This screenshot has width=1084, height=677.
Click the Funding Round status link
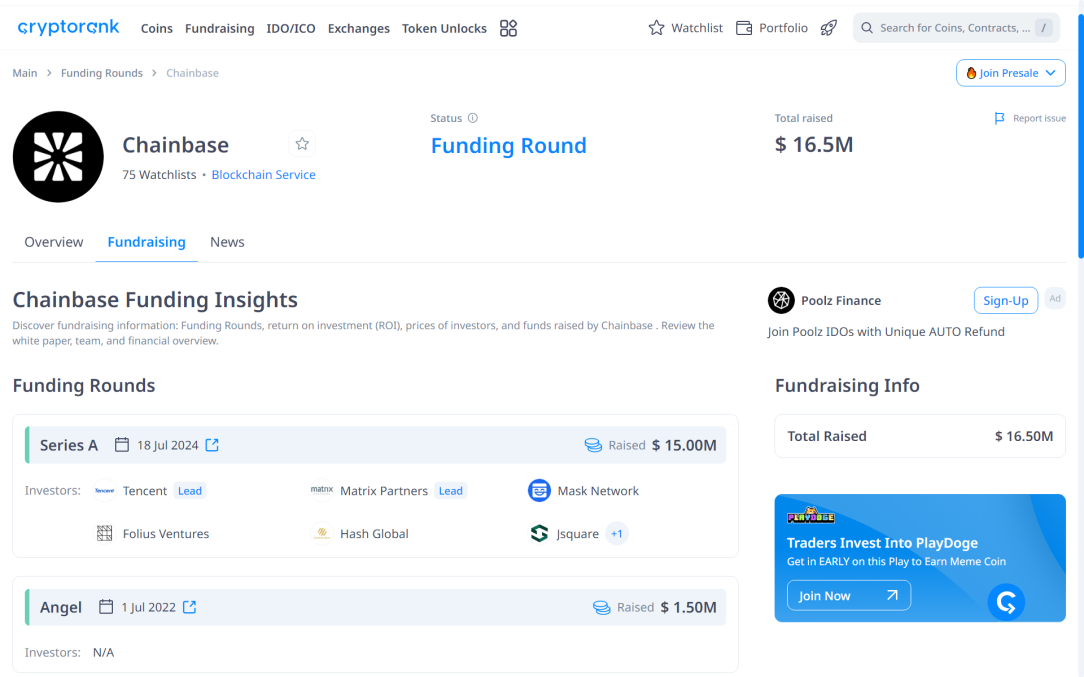pos(509,145)
